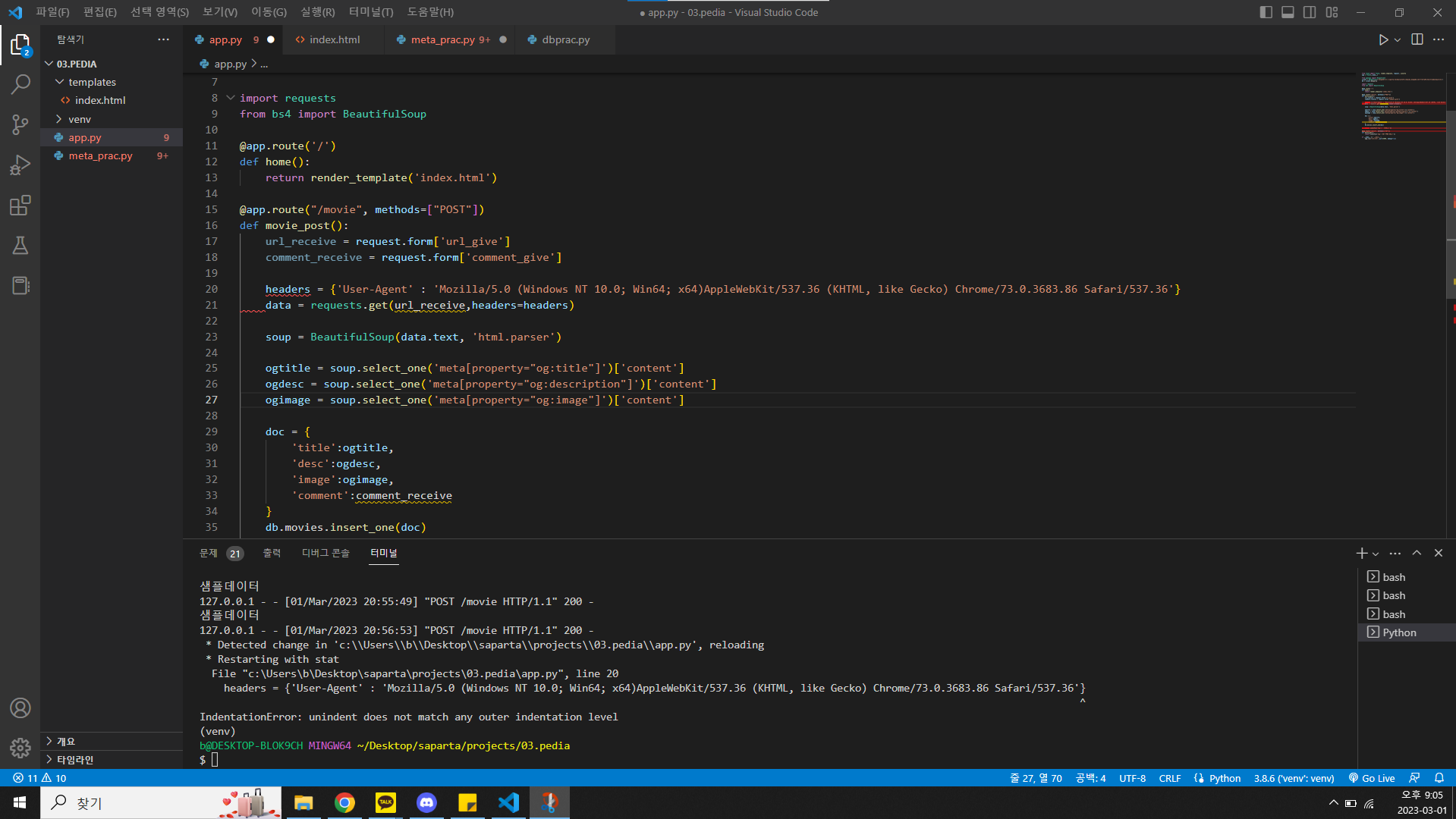Switch to the 디버그 콘솔 panel tab
Viewport: 1456px width, 819px height.
(x=325, y=554)
